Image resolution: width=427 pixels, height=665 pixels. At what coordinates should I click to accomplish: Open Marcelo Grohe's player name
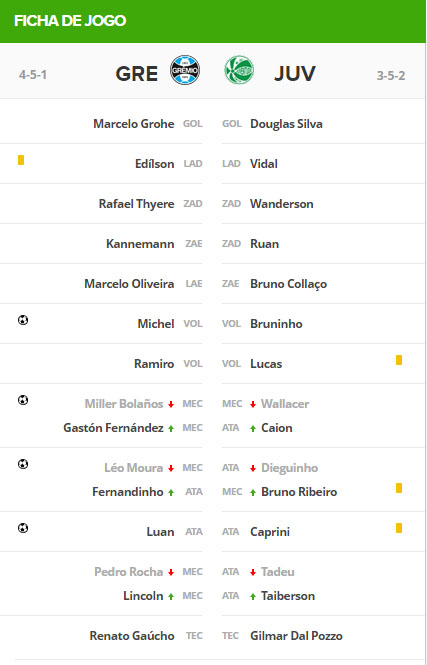click(x=134, y=124)
